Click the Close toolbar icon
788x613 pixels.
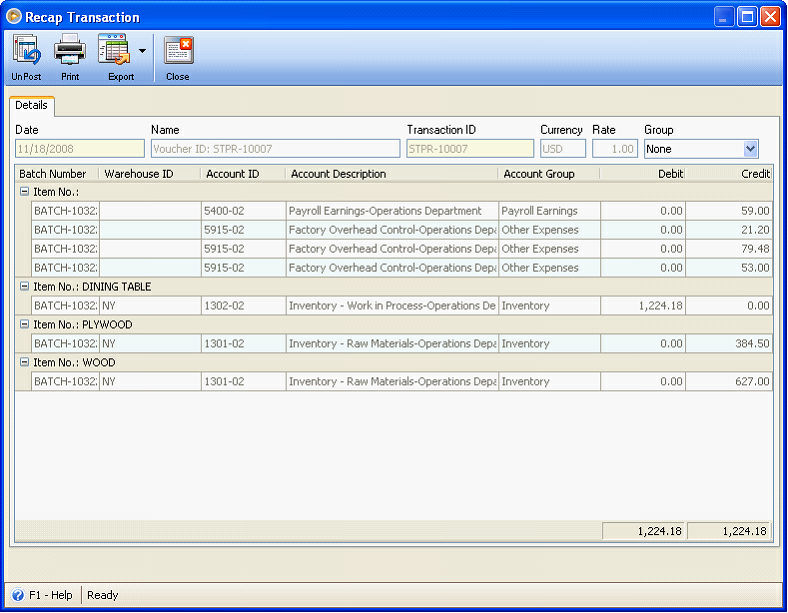tap(178, 50)
